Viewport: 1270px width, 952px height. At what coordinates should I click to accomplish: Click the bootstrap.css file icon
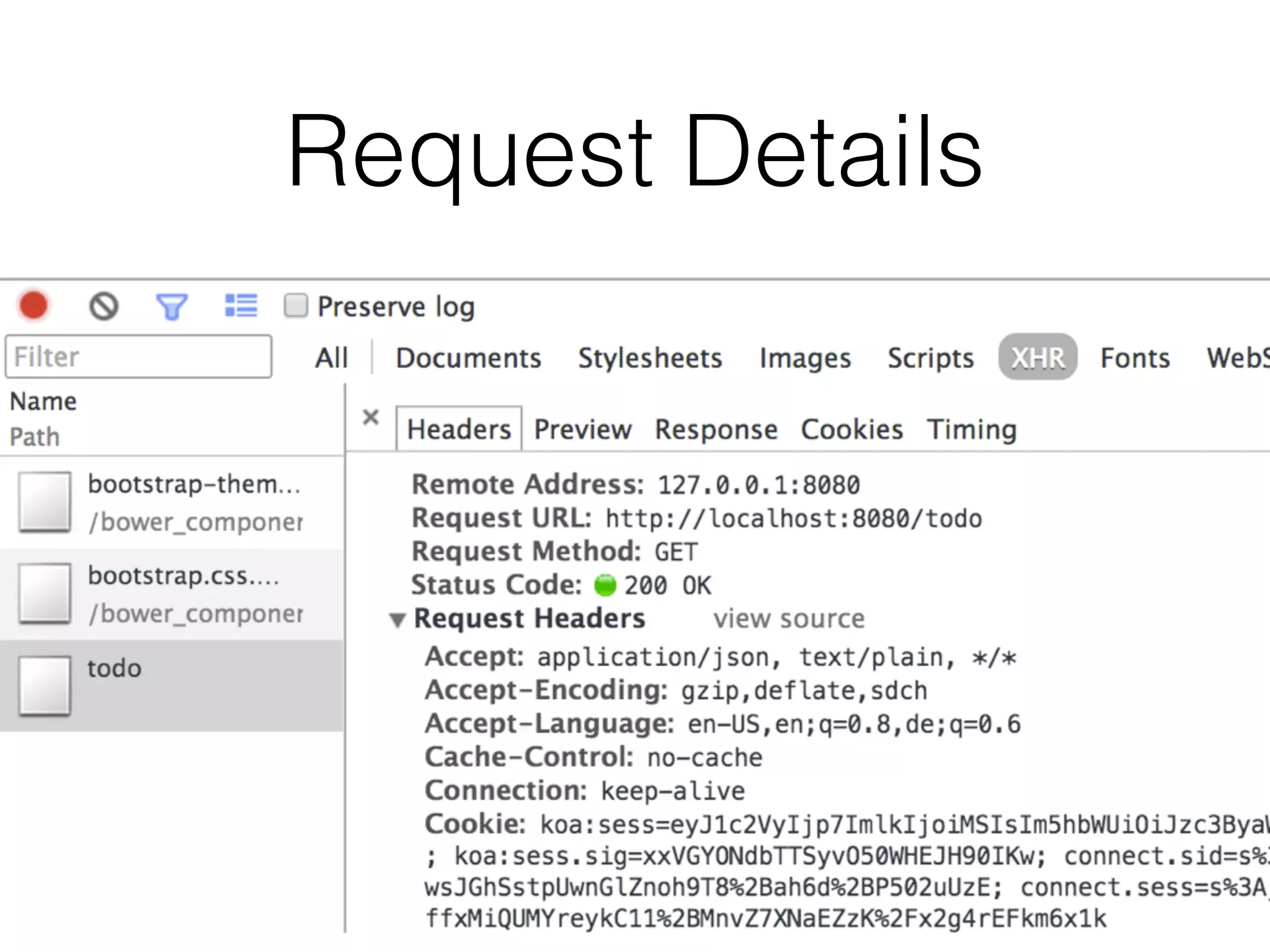pyautogui.click(x=45, y=594)
